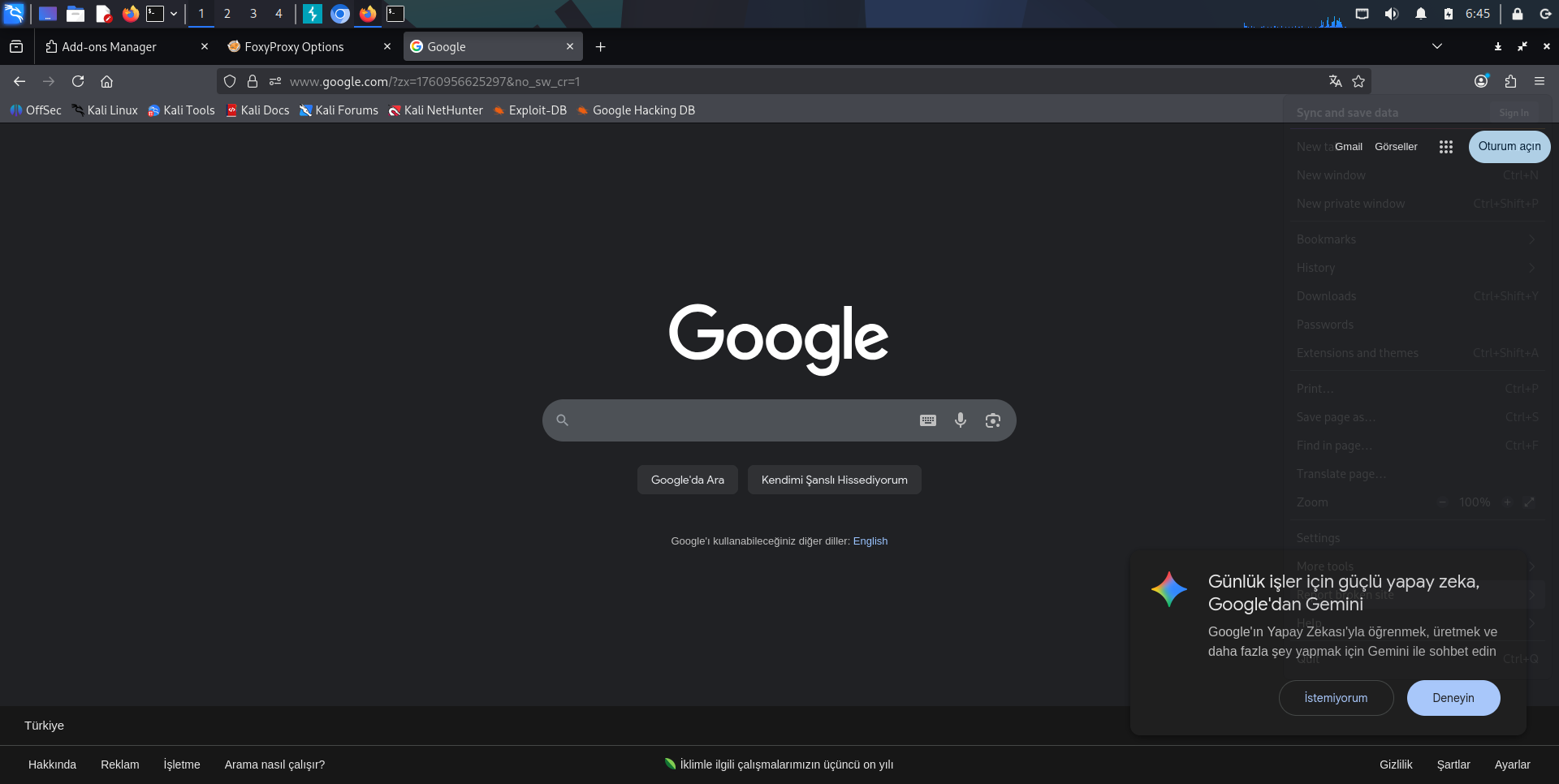Click the file manager launcher in the top panel

pos(76,14)
